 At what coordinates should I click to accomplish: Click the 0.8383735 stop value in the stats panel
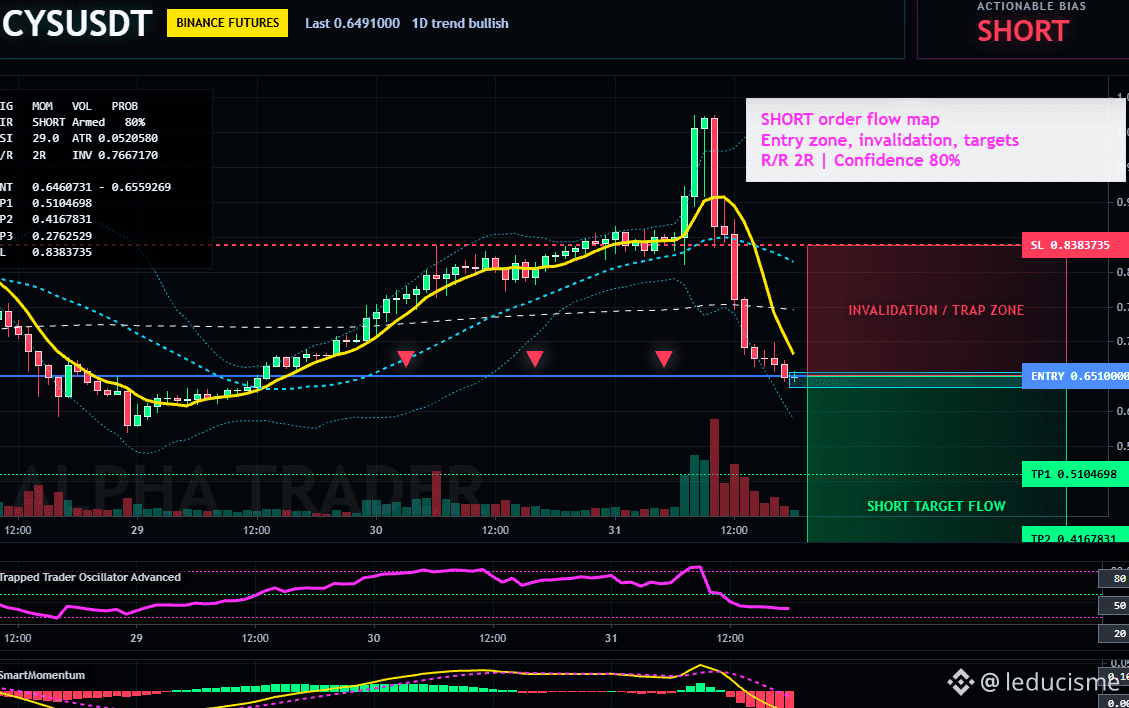(62, 252)
